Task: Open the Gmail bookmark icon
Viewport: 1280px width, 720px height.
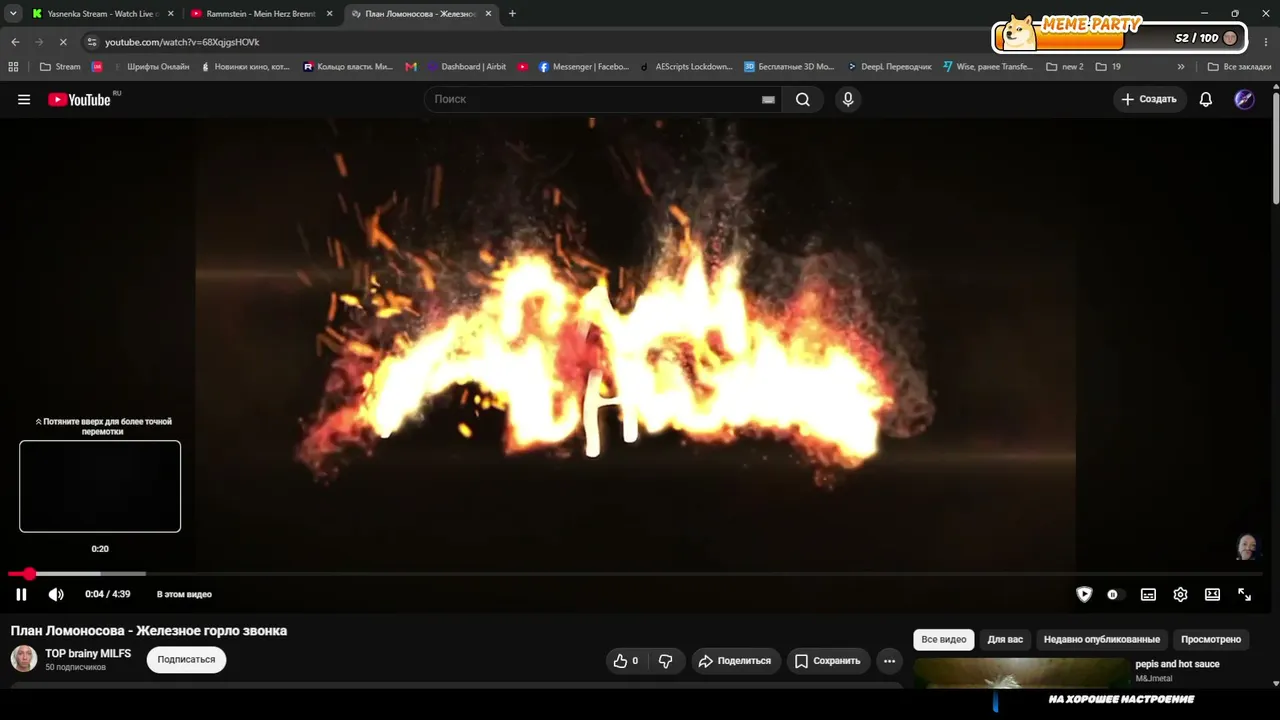Action: point(411,67)
